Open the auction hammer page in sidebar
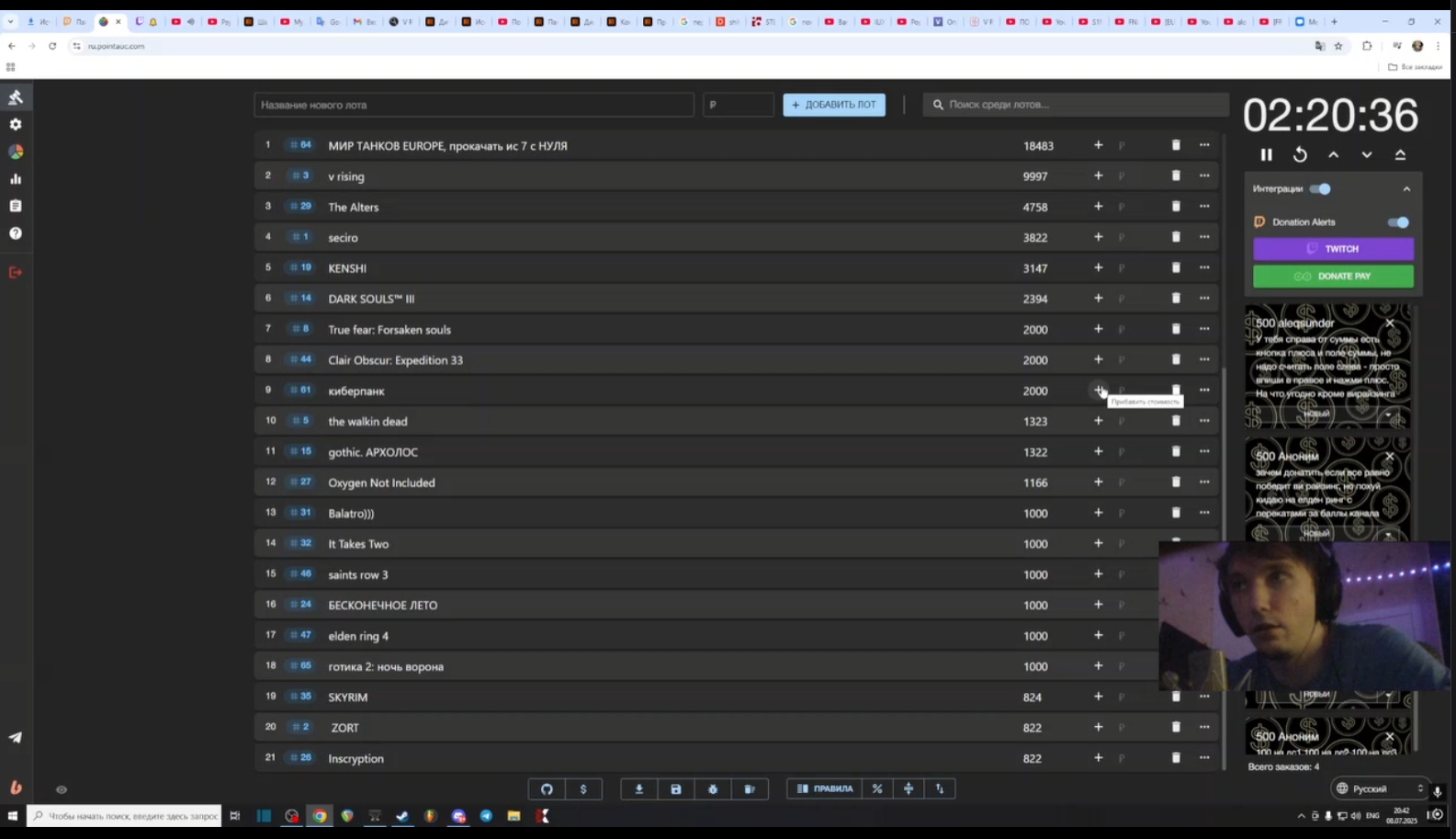Viewport: 1456px width, 839px height. (16, 97)
